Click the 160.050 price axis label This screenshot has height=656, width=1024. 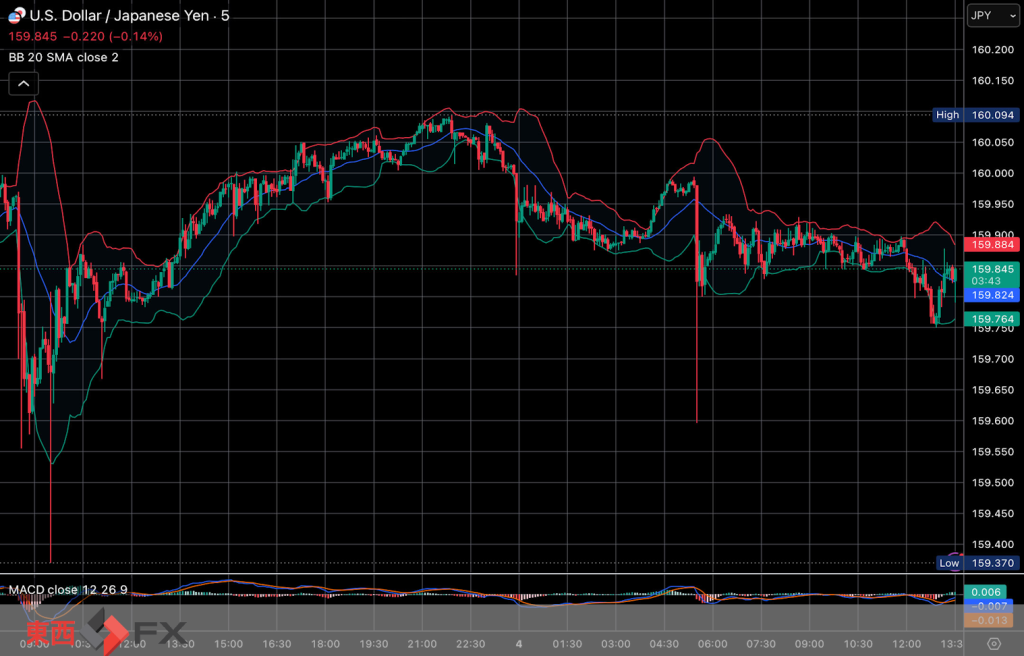[993, 142]
